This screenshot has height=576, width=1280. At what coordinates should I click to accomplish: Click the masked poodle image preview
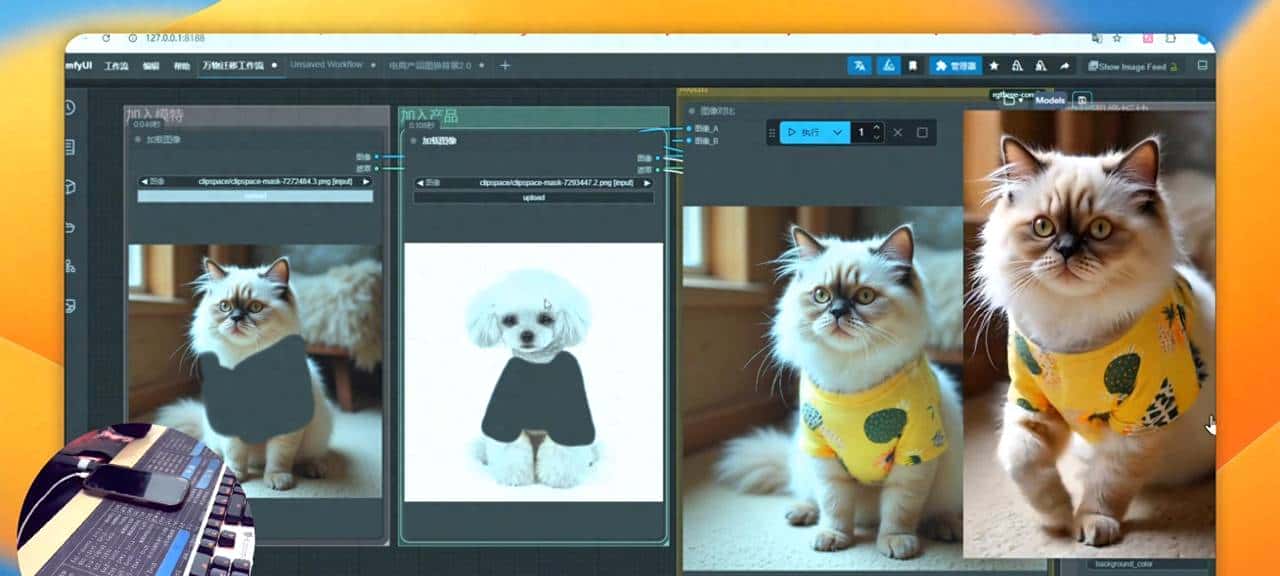point(533,372)
